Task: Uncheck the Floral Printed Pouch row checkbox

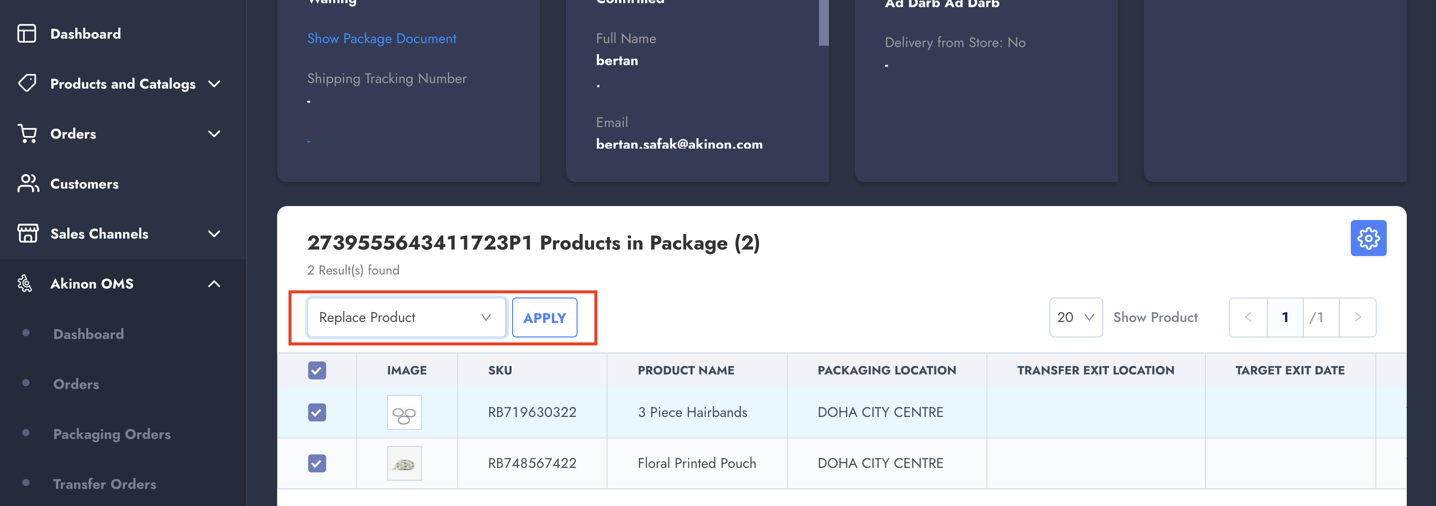Action: click(x=317, y=463)
